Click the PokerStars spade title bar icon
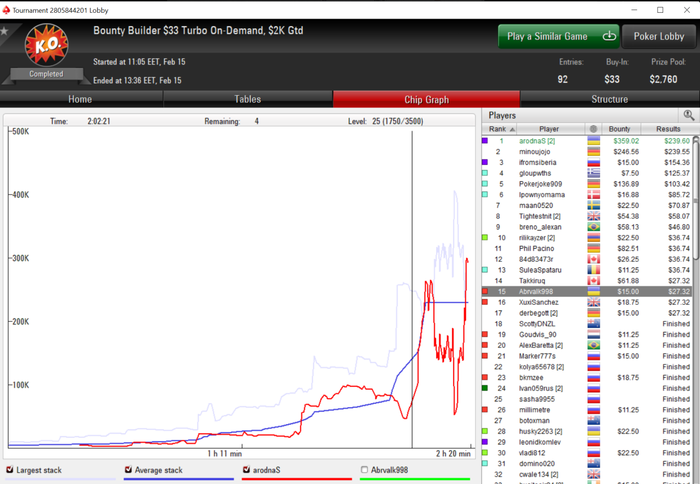The height and width of the screenshot is (484, 700). [x=6, y=10]
